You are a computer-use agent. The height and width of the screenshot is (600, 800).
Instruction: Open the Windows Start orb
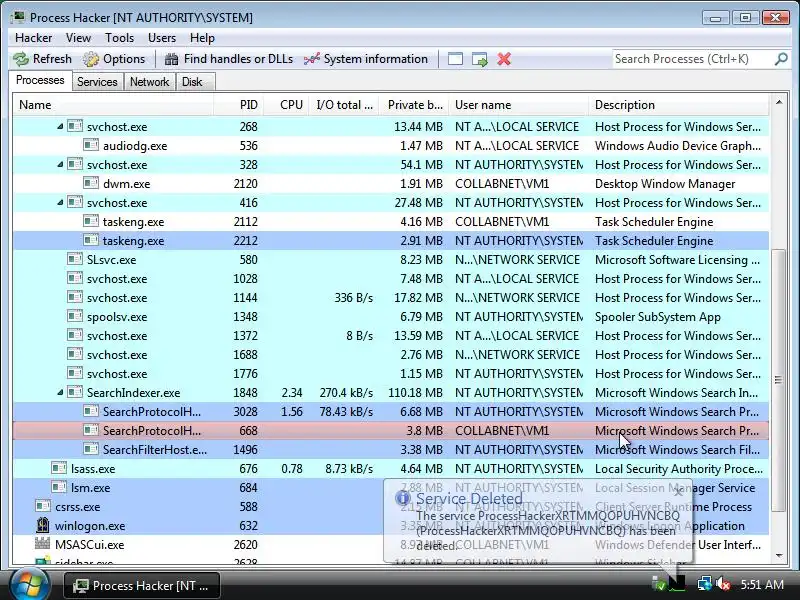[x=30, y=585]
